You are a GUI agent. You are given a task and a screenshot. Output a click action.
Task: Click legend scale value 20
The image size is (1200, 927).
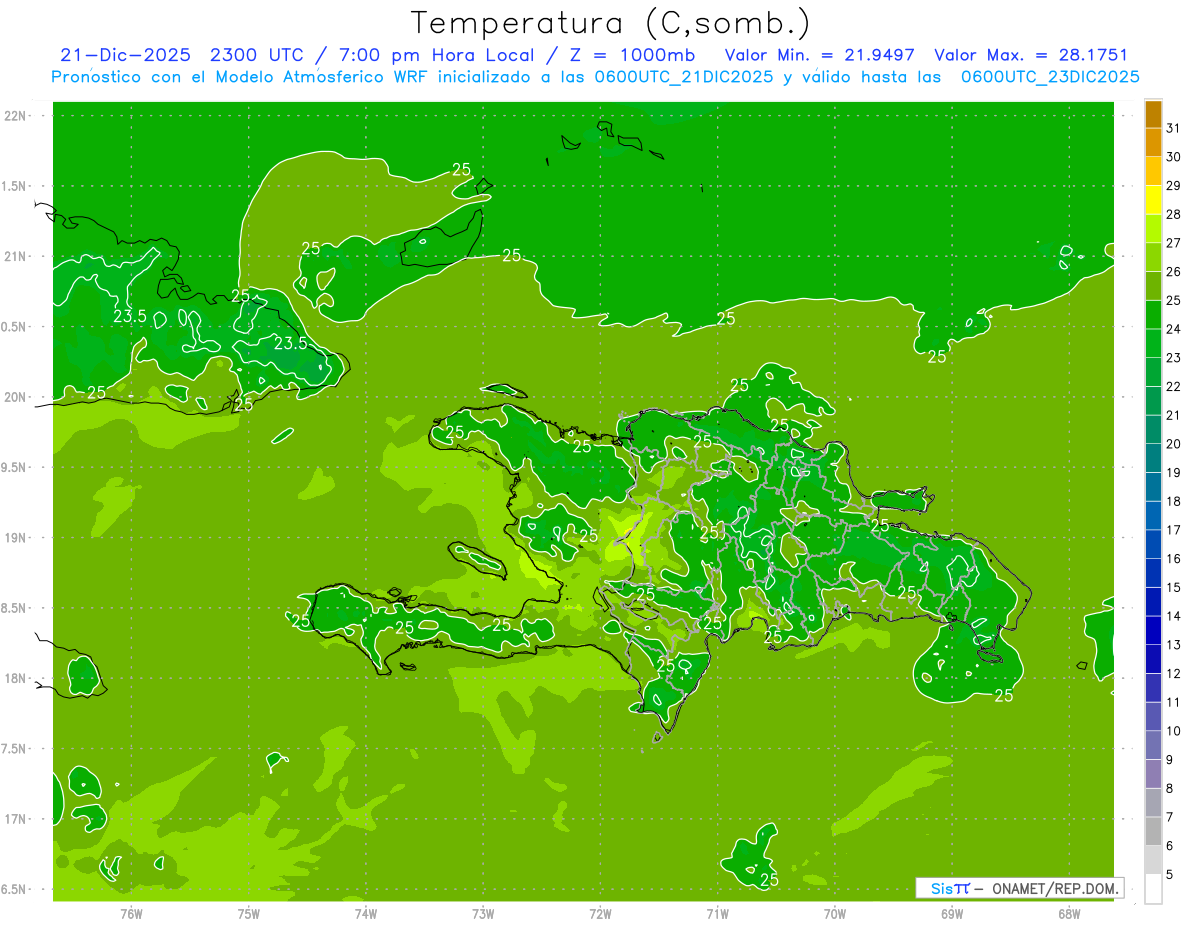(x=1173, y=444)
